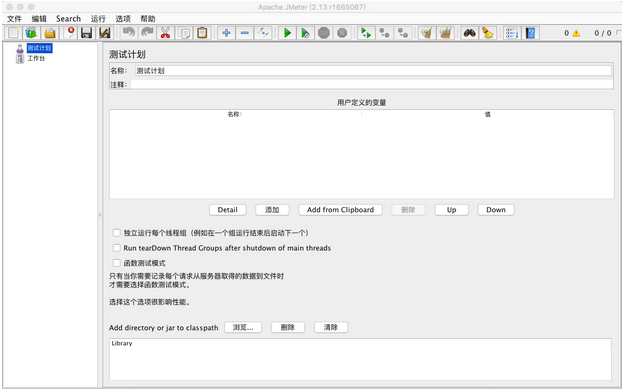Copy element with Copy toolbar icon
This screenshot has height=390, width=623.
point(184,33)
